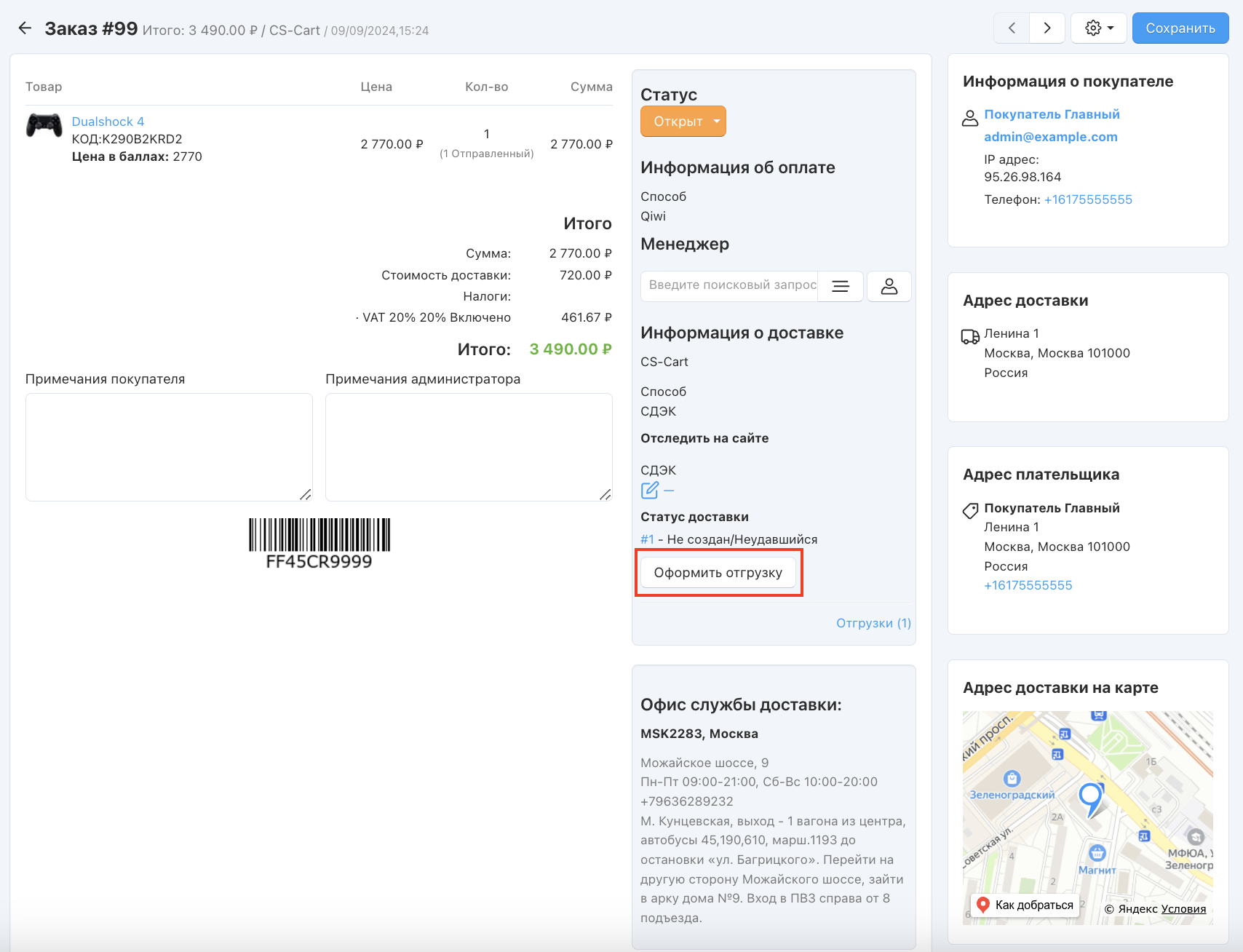Open the Открыт status dropdown
This screenshot has height=952, width=1243.
coord(683,122)
